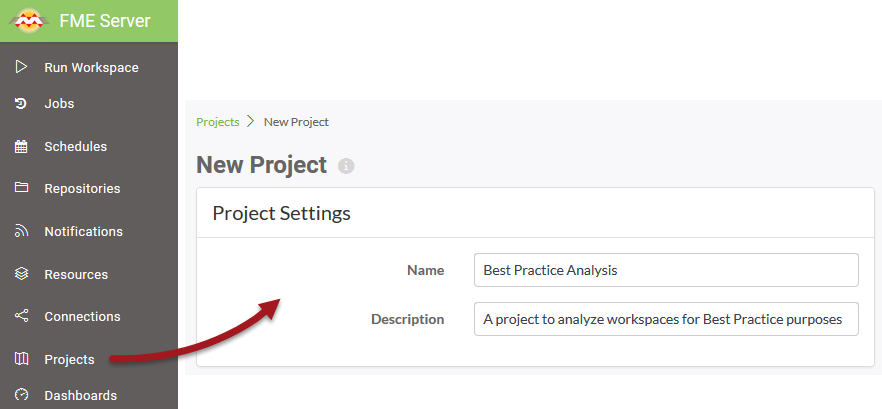Viewport: 882px width, 409px height.
Task: Go to the Jobs sidebar entry
Action: (x=89, y=104)
